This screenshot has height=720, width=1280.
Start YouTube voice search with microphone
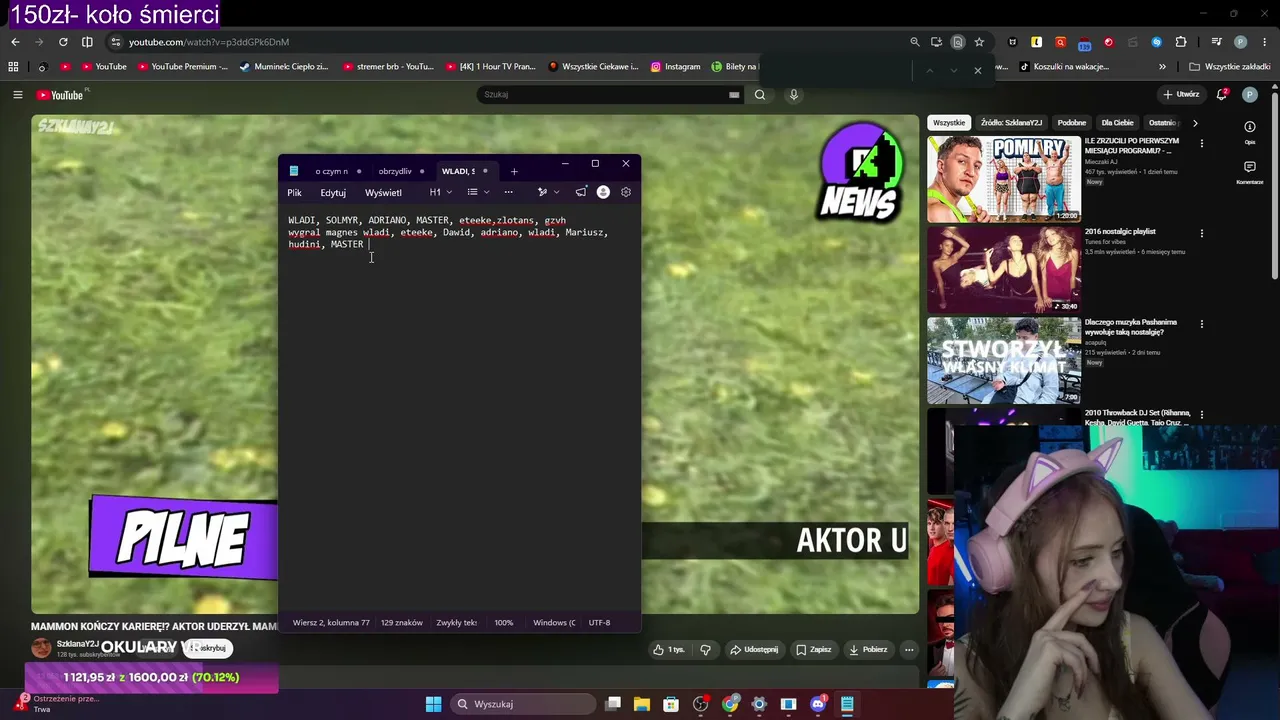pyautogui.click(x=794, y=95)
